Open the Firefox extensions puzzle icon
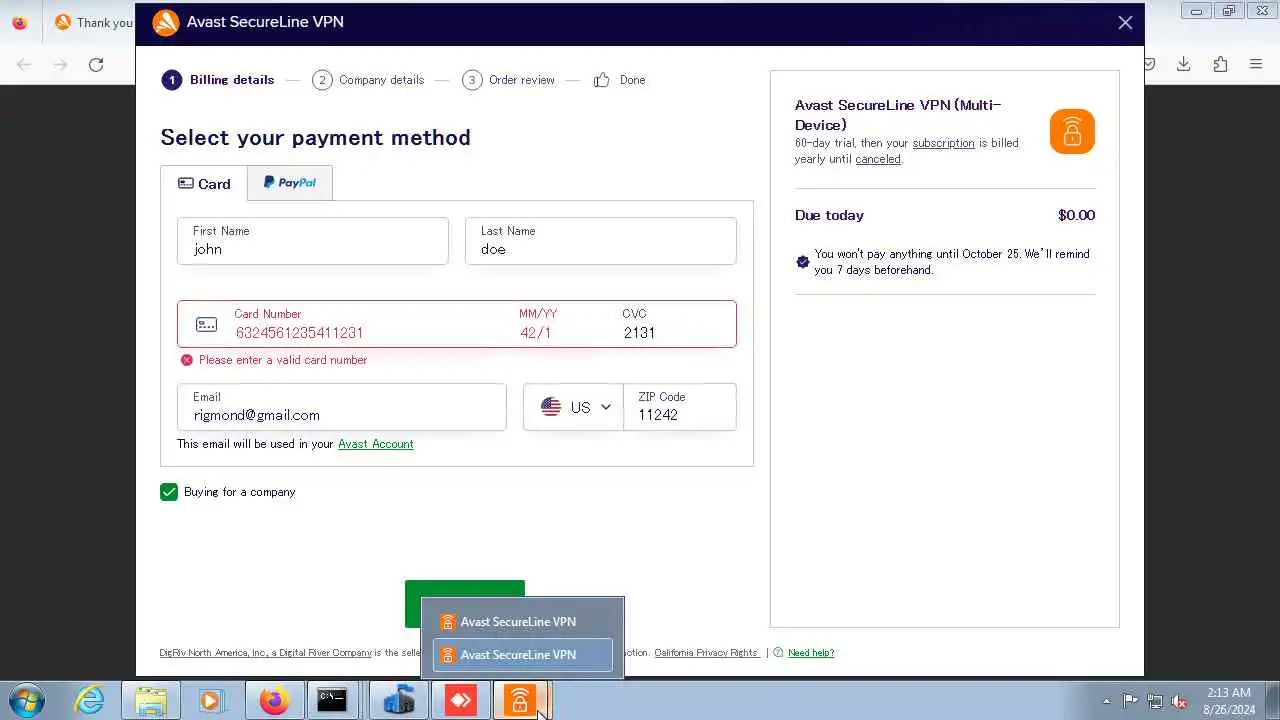Image resolution: width=1280 pixels, height=720 pixels. pos(1220,64)
